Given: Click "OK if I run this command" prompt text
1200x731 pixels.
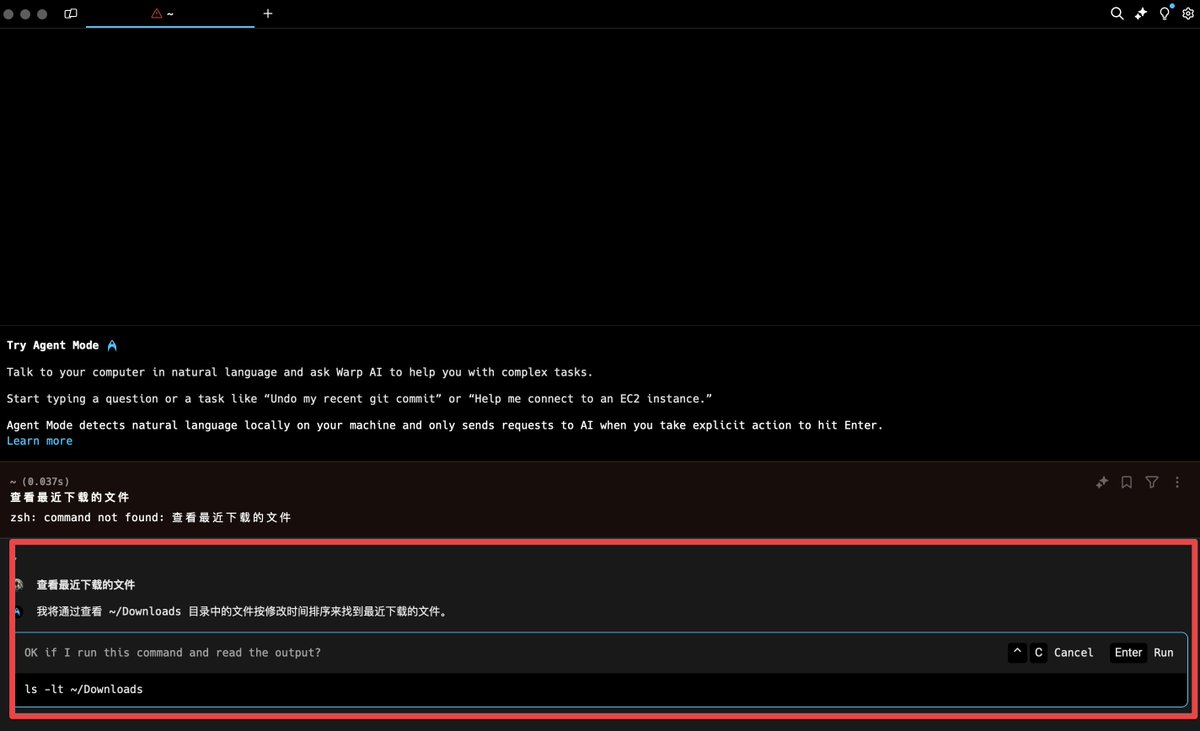Looking at the screenshot, I should [173, 652].
